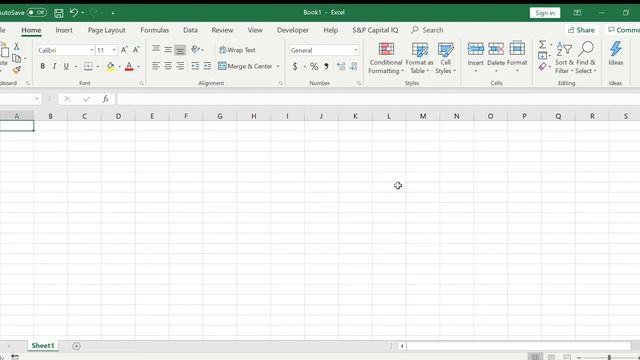Select Bottom Align icon
The width and height of the screenshot is (640, 360).
click(x=180, y=50)
